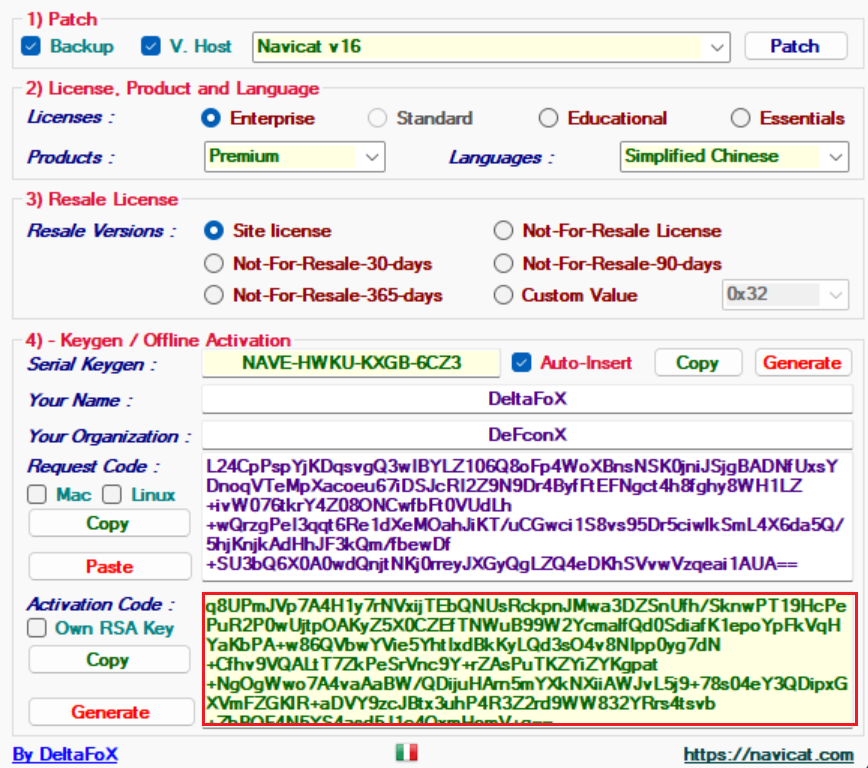This screenshot has height=768, width=868.
Task: Expand the Products dropdown showing Premium
Action: pos(373,157)
